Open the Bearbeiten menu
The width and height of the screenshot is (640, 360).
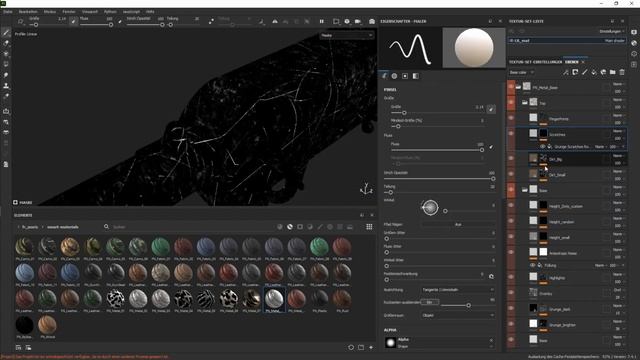[28, 12]
